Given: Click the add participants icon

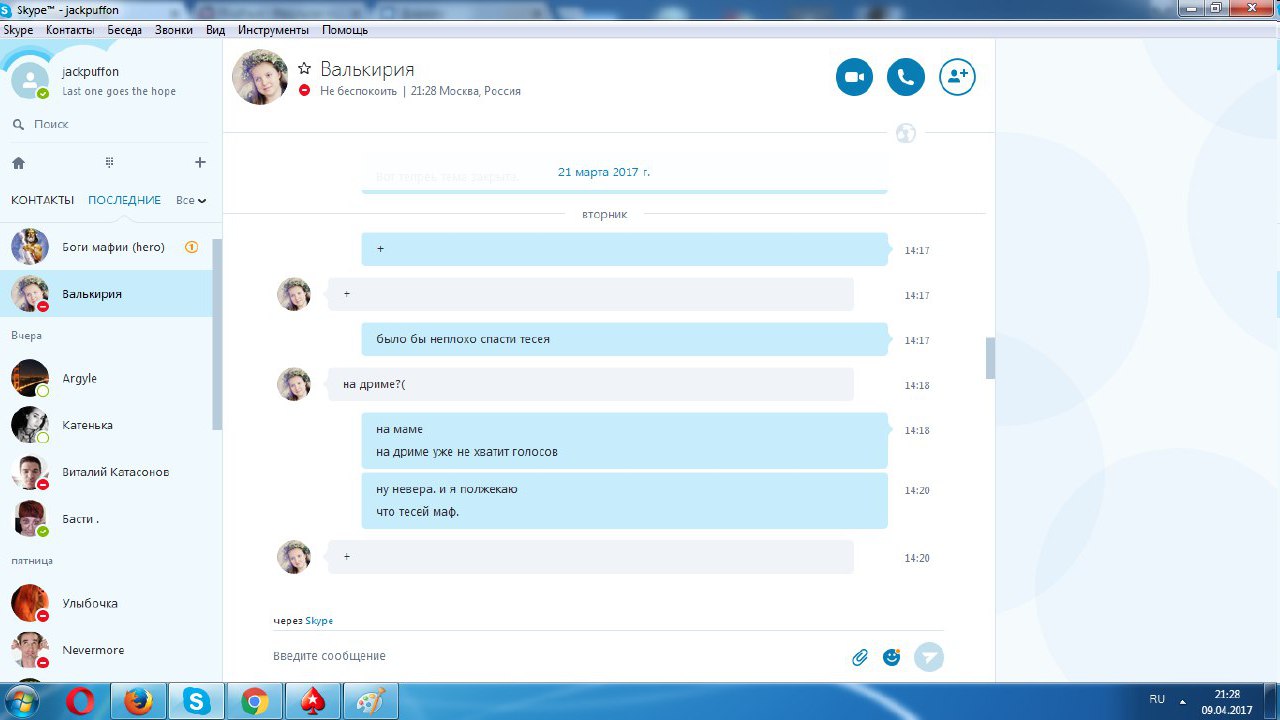Looking at the screenshot, I should pyautogui.click(x=957, y=77).
